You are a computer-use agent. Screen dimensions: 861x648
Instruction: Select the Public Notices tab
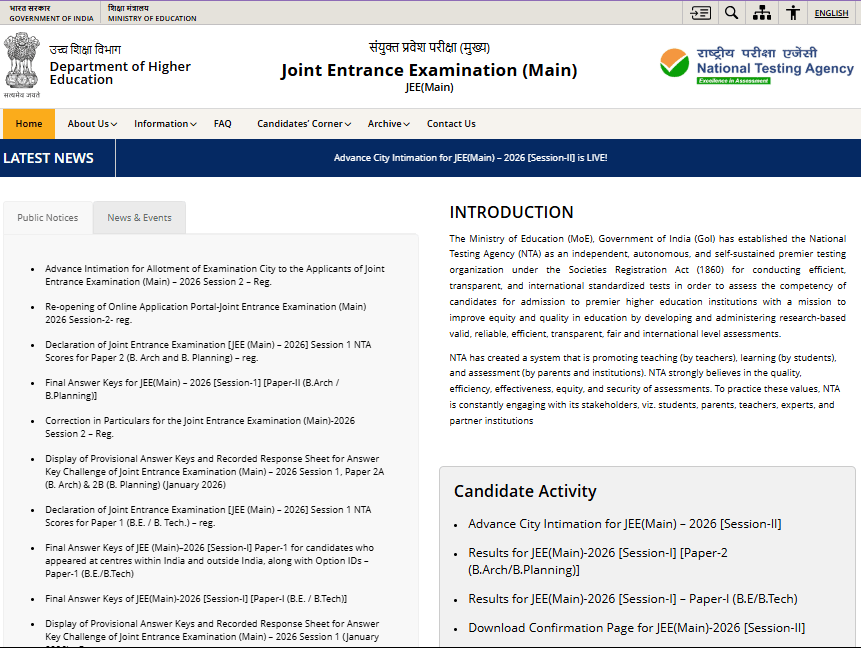pyautogui.click(x=46, y=216)
